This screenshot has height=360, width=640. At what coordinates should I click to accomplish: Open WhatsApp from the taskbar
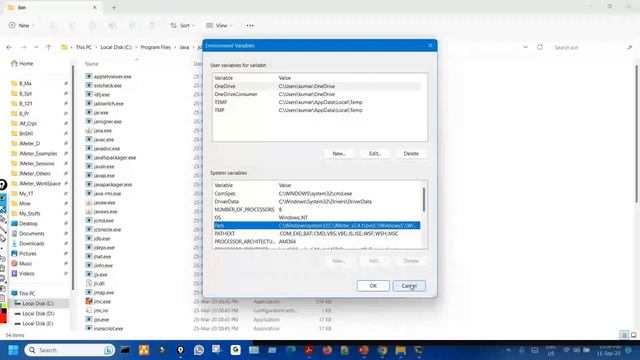click(199, 350)
